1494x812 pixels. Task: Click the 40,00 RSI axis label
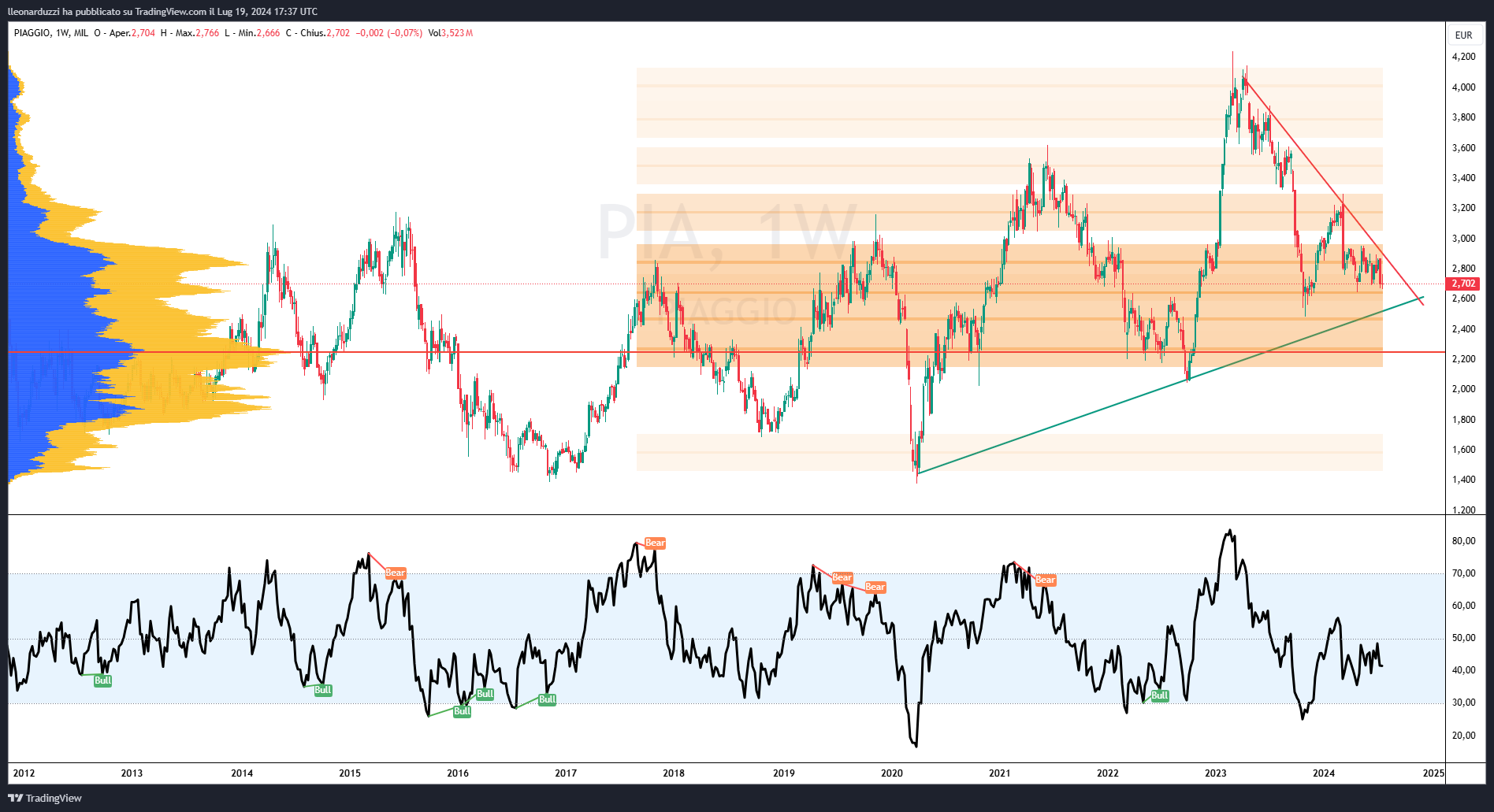click(x=1463, y=670)
